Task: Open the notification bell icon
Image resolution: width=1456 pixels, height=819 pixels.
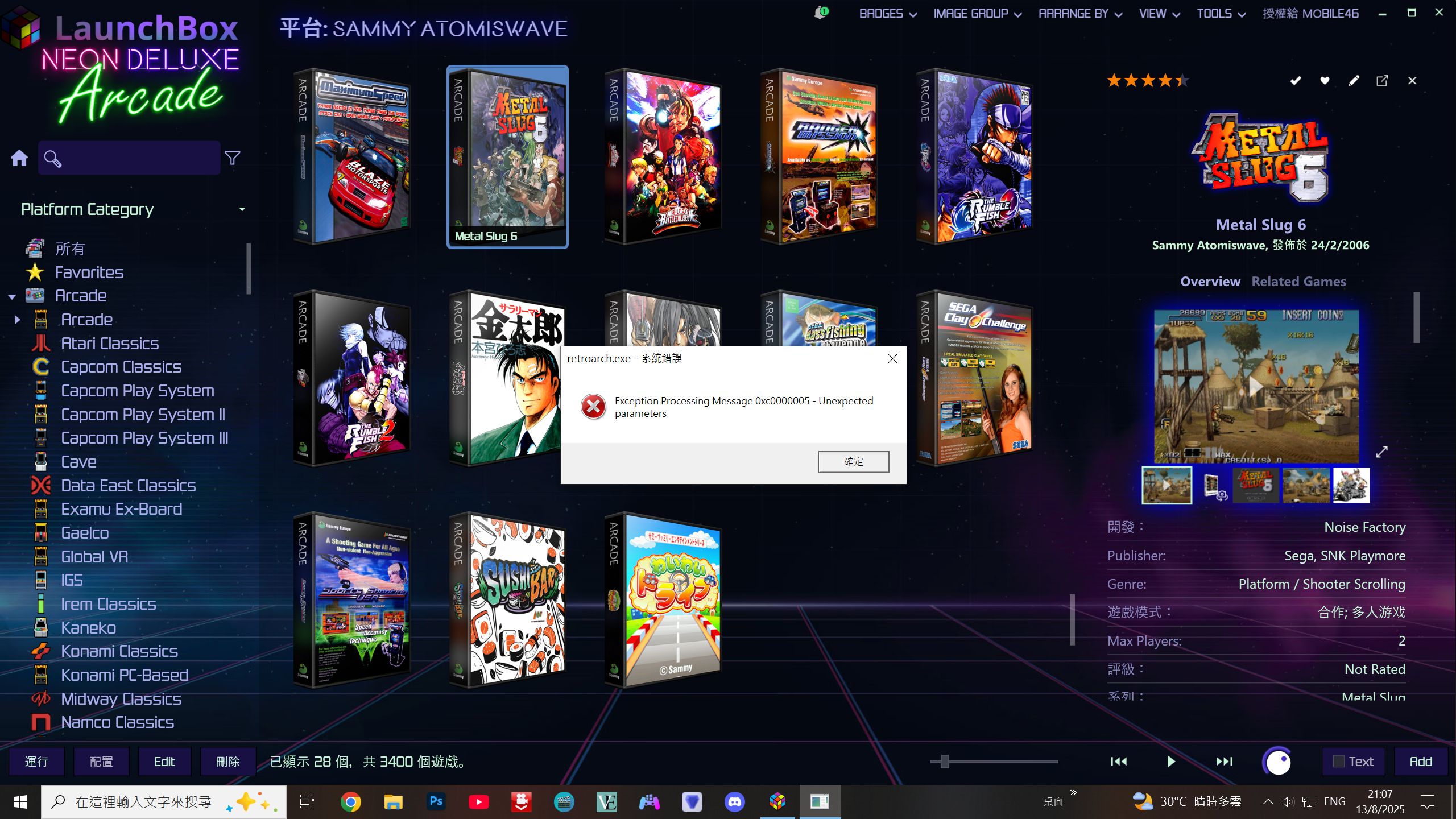Action: [820, 13]
